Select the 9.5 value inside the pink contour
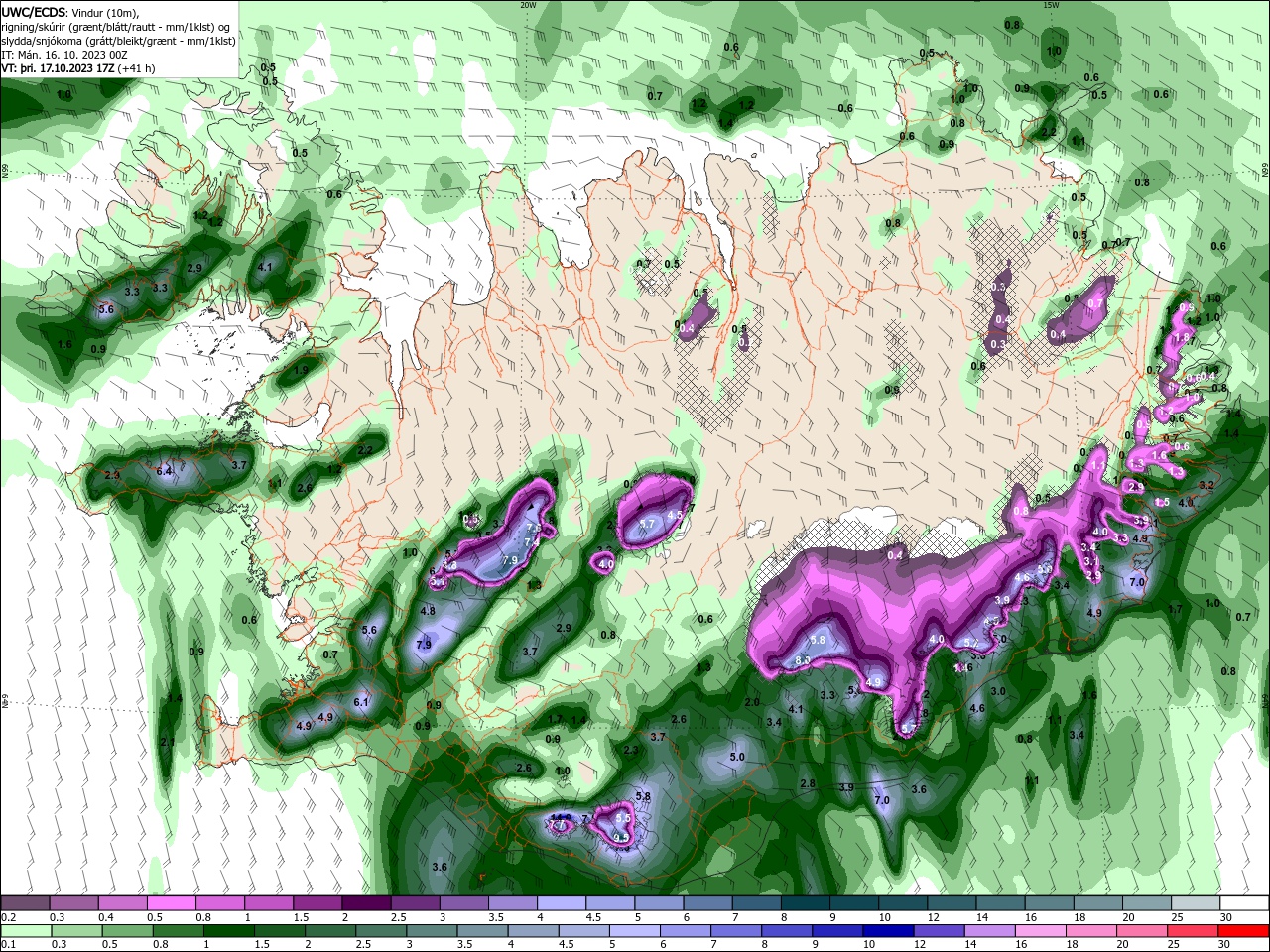This screenshot has height=952, width=1270. point(621,838)
